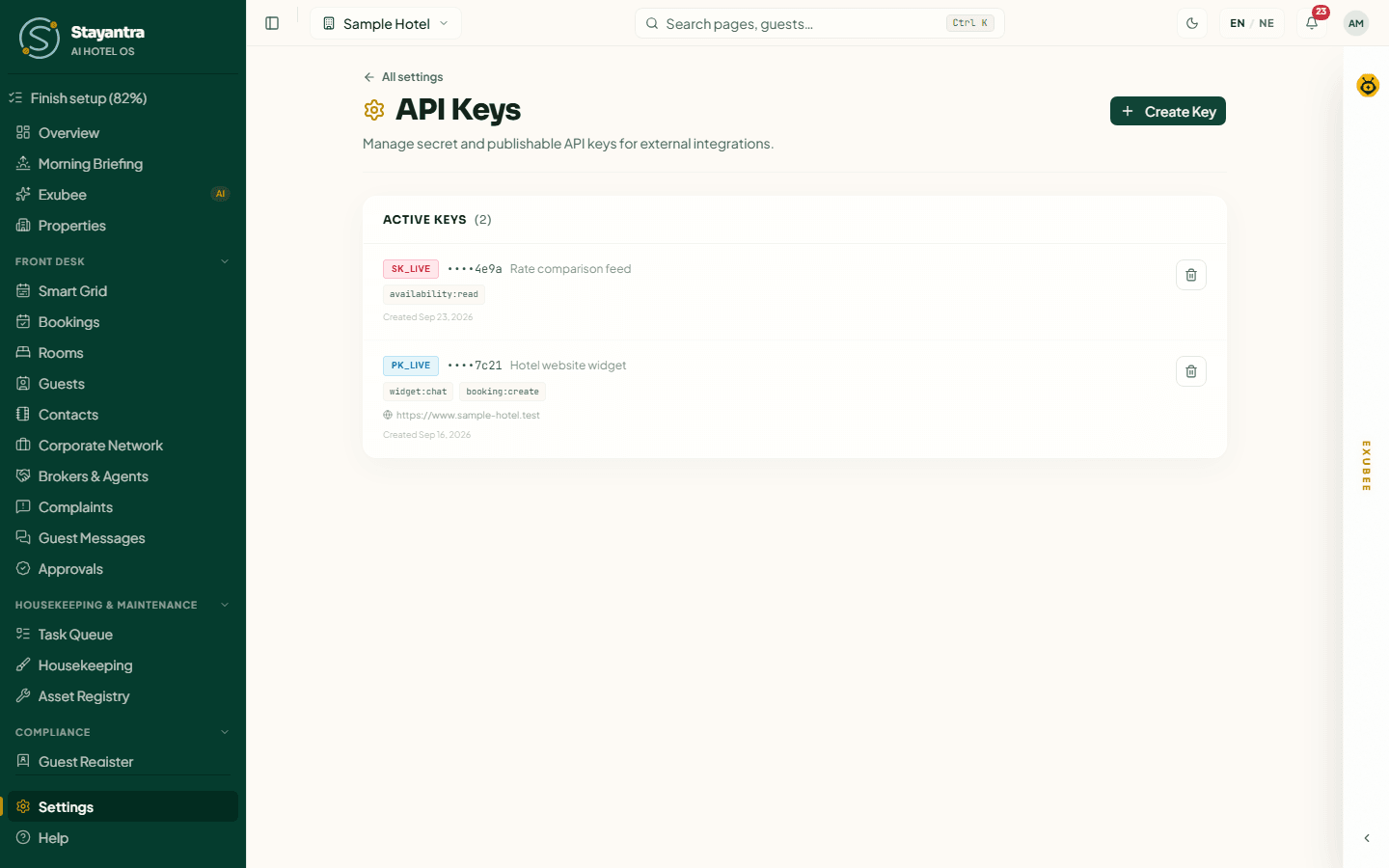Switch to dark mode moon icon
This screenshot has width=1389, height=868.
coord(1192,23)
